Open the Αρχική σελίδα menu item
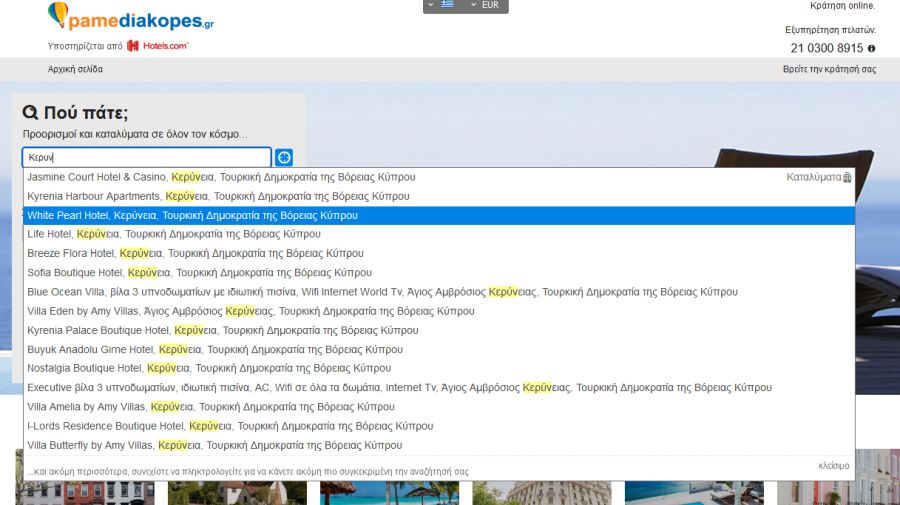The image size is (900, 505). point(75,69)
